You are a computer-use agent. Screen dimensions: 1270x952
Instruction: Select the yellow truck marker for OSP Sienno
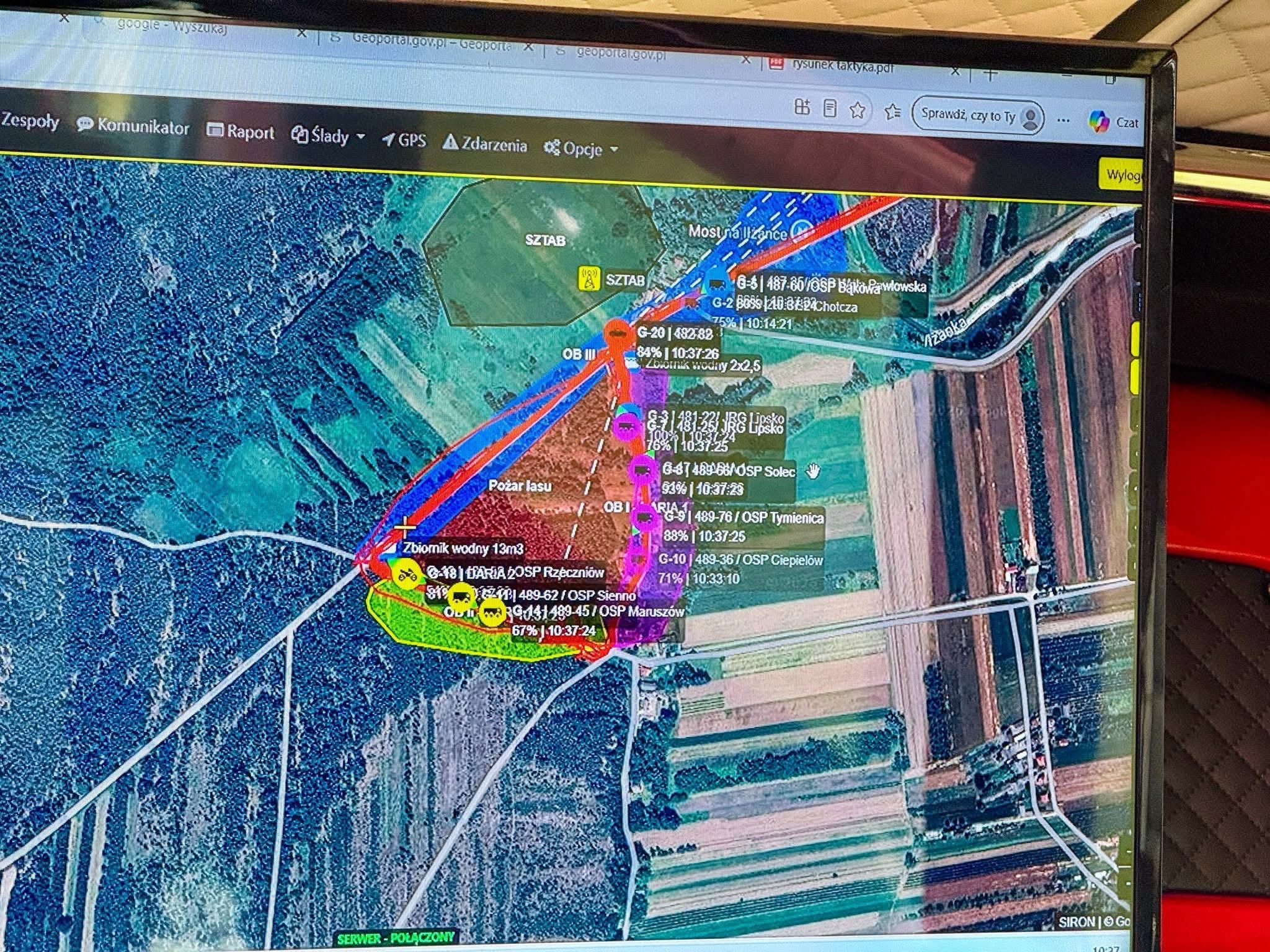[x=461, y=596]
